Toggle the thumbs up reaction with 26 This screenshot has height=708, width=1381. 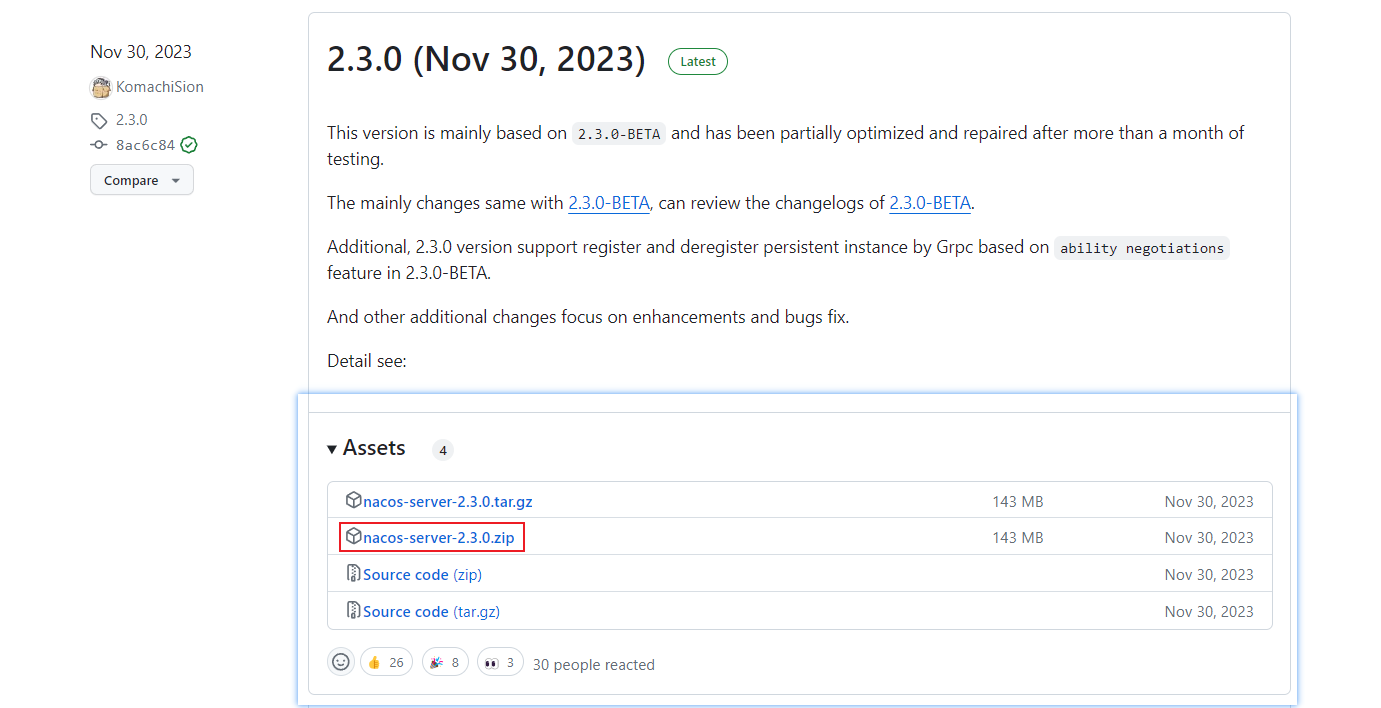(x=386, y=662)
